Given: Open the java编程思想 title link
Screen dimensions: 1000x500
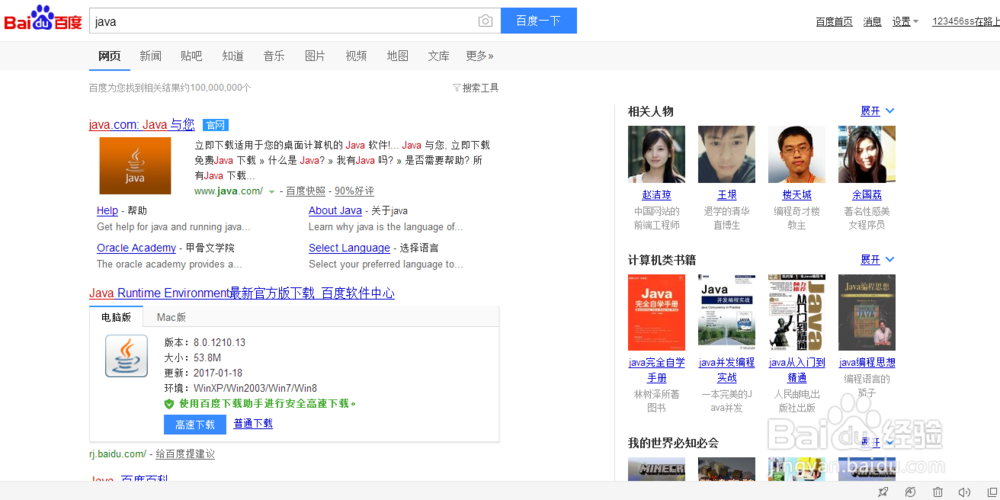Looking at the screenshot, I should [x=867, y=363].
